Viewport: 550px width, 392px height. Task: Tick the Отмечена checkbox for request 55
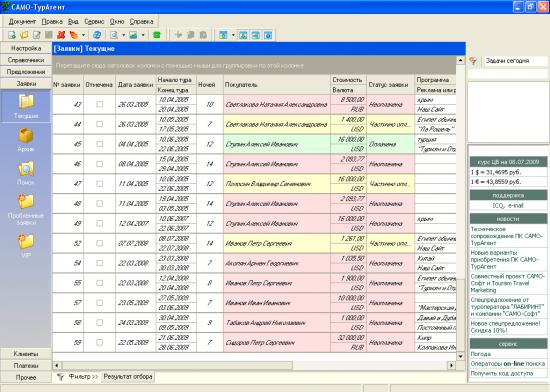pyautogui.click(x=100, y=283)
